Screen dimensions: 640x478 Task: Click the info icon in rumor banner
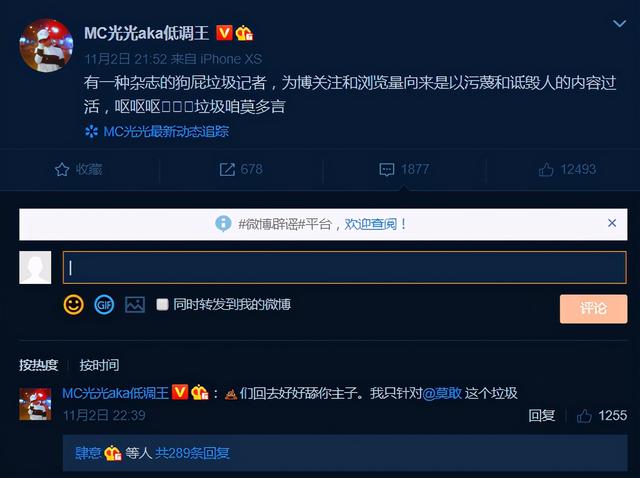coord(223,223)
